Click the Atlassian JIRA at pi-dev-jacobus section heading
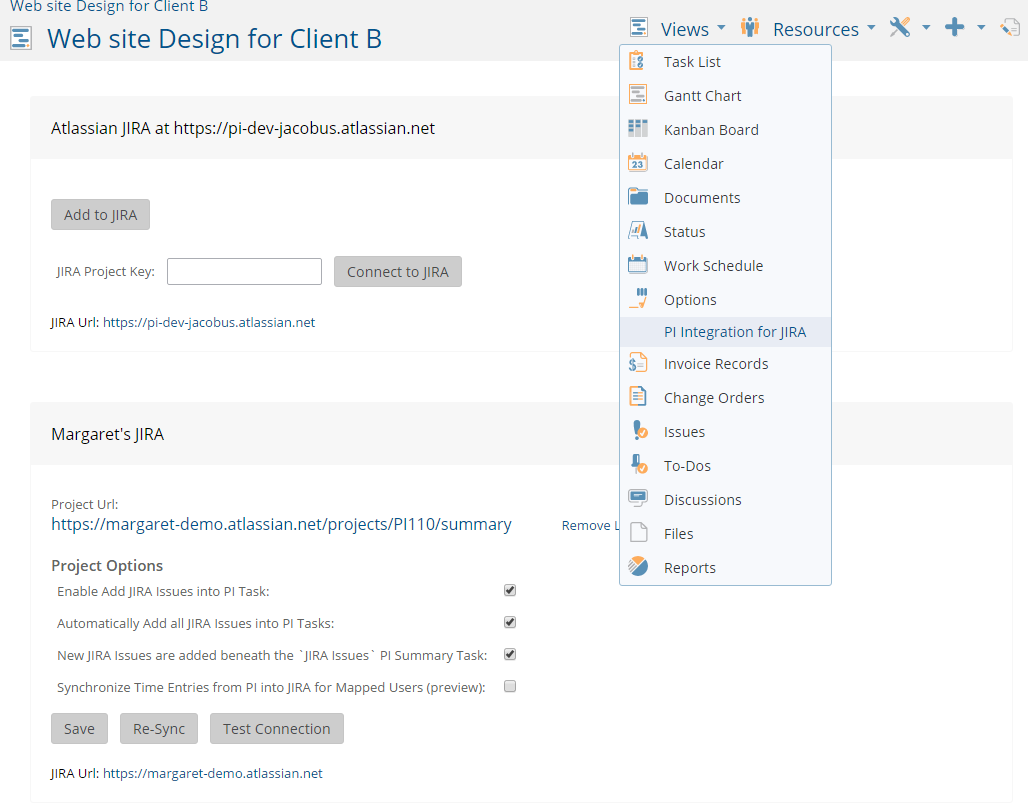The height and width of the screenshot is (805, 1028). [243, 128]
